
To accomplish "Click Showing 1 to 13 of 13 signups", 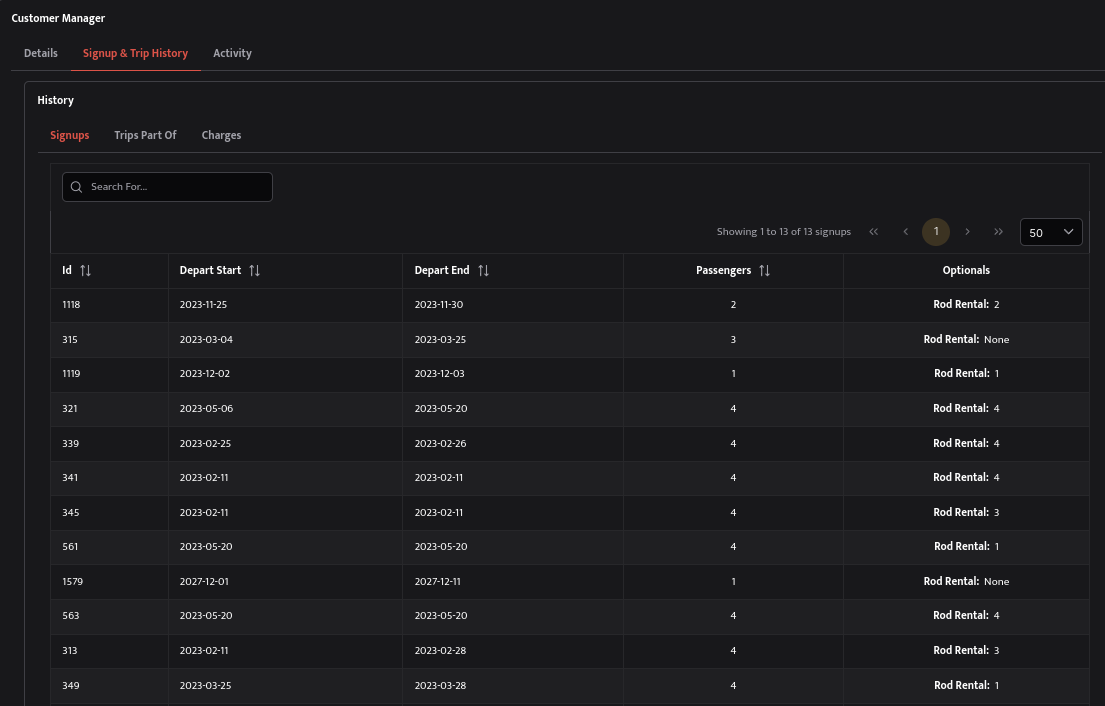I will [x=784, y=232].
